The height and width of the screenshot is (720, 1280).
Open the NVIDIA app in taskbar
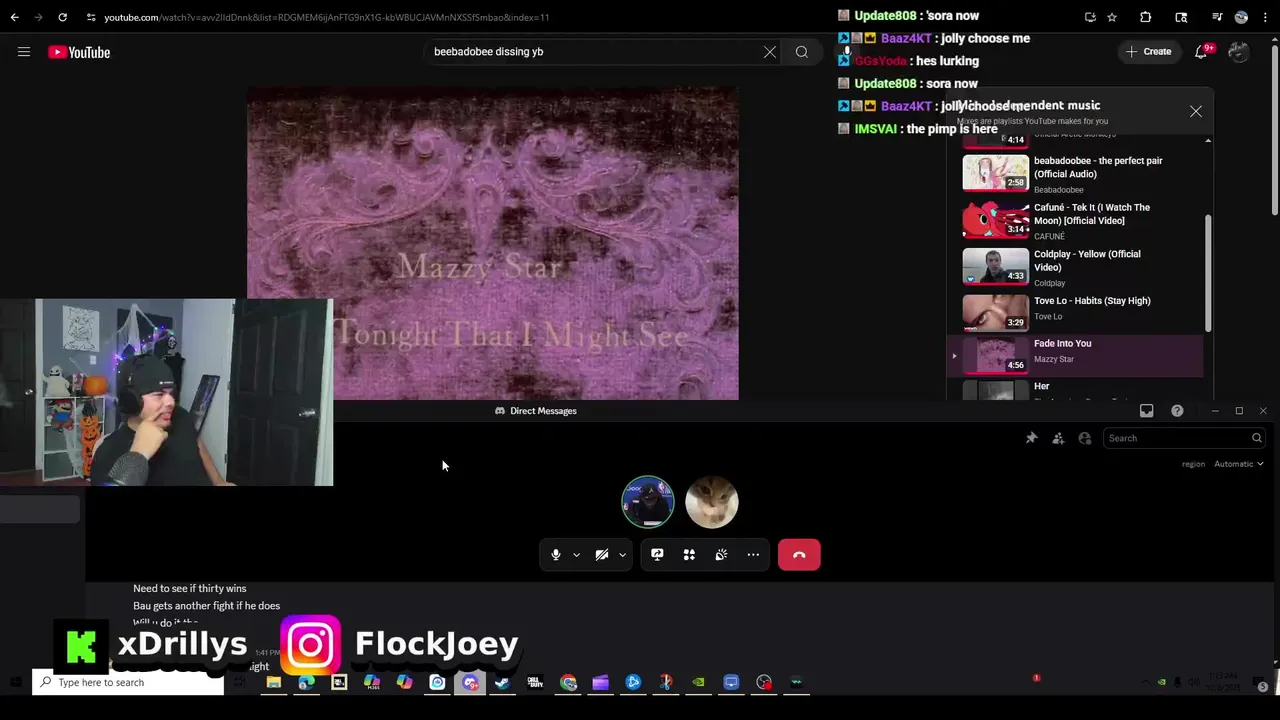698,683
